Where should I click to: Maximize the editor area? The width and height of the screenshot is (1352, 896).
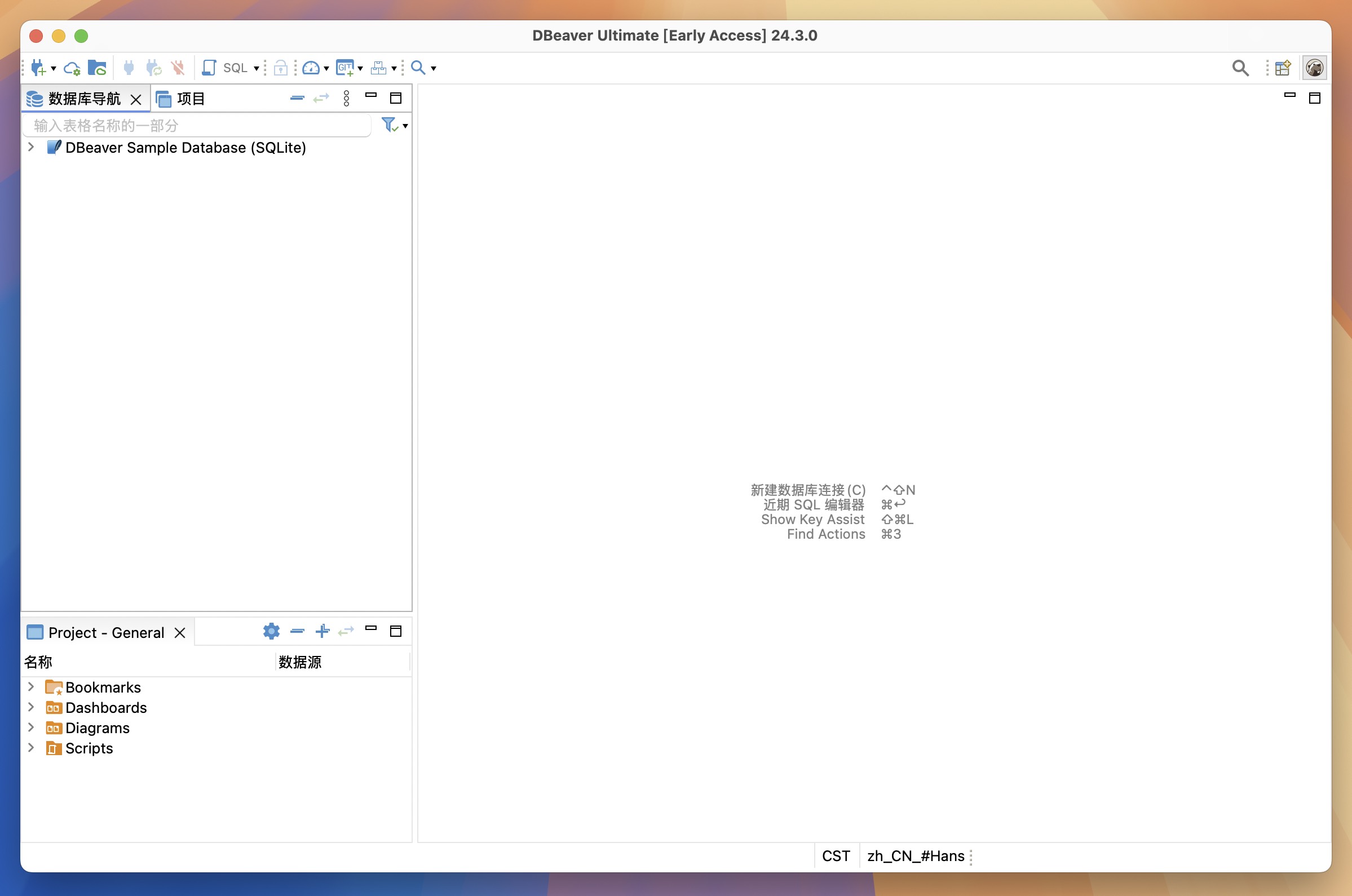1314,98
